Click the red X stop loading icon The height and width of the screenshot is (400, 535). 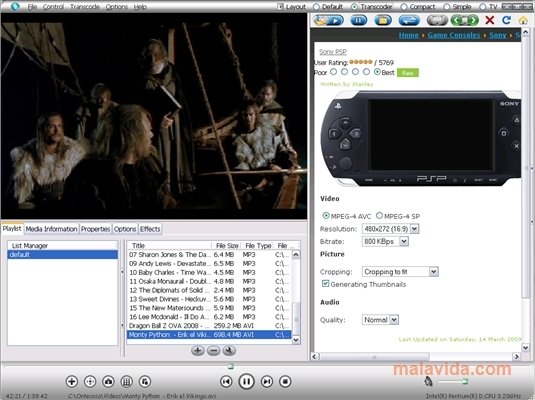point(490,20)
